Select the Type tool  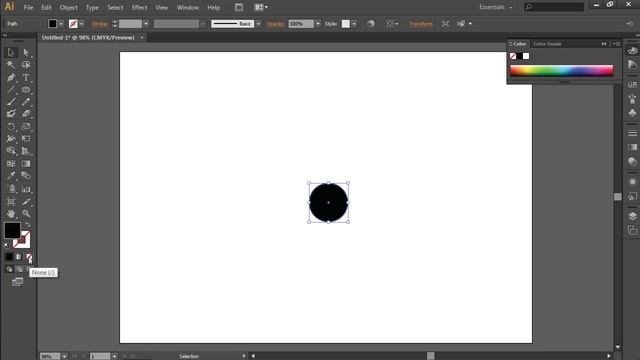[26, 78]
